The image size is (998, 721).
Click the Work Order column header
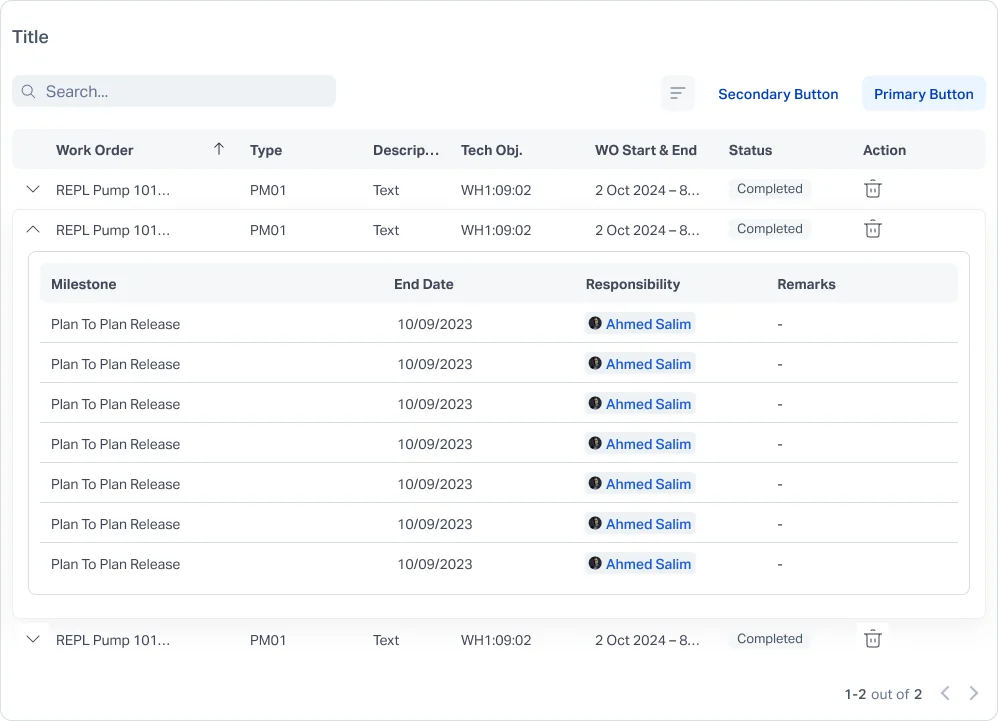click(x=95, y=150)
